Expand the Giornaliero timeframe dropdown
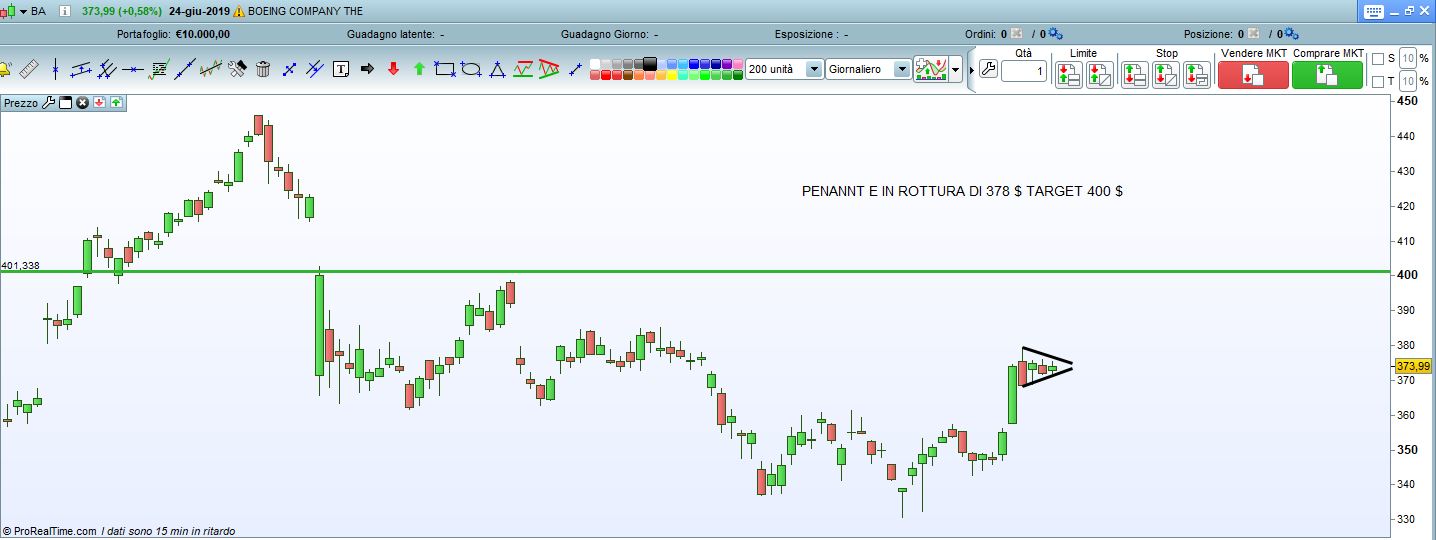 pos(901,70)
